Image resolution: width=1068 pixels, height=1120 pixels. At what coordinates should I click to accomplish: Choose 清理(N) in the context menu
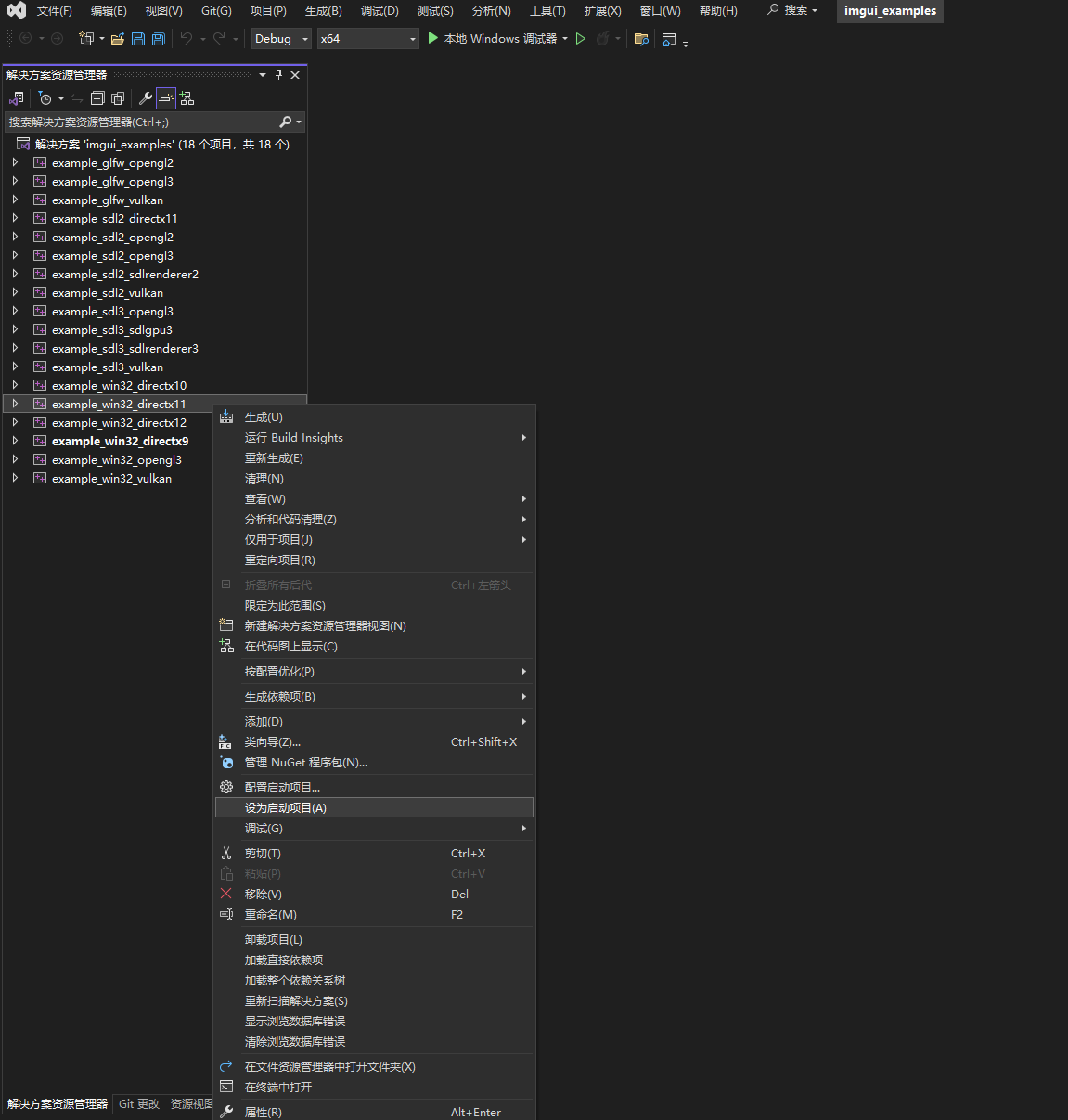(375, 479)
